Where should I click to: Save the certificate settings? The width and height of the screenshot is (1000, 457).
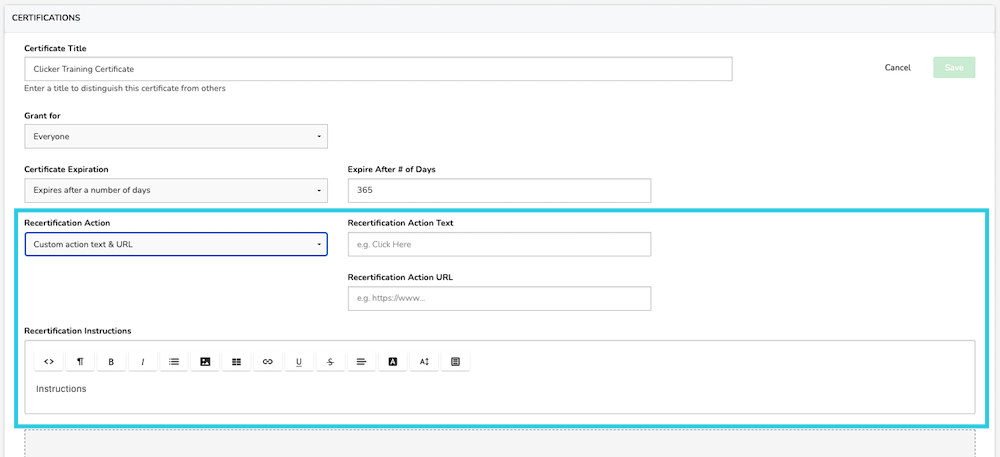point(954,68)
